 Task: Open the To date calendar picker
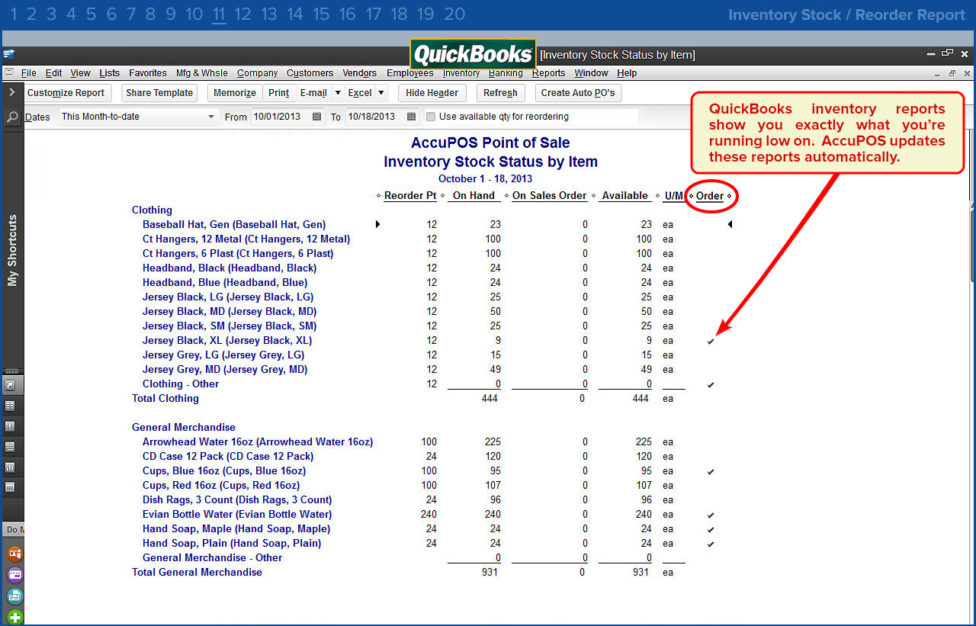click(x=411, y=116)
